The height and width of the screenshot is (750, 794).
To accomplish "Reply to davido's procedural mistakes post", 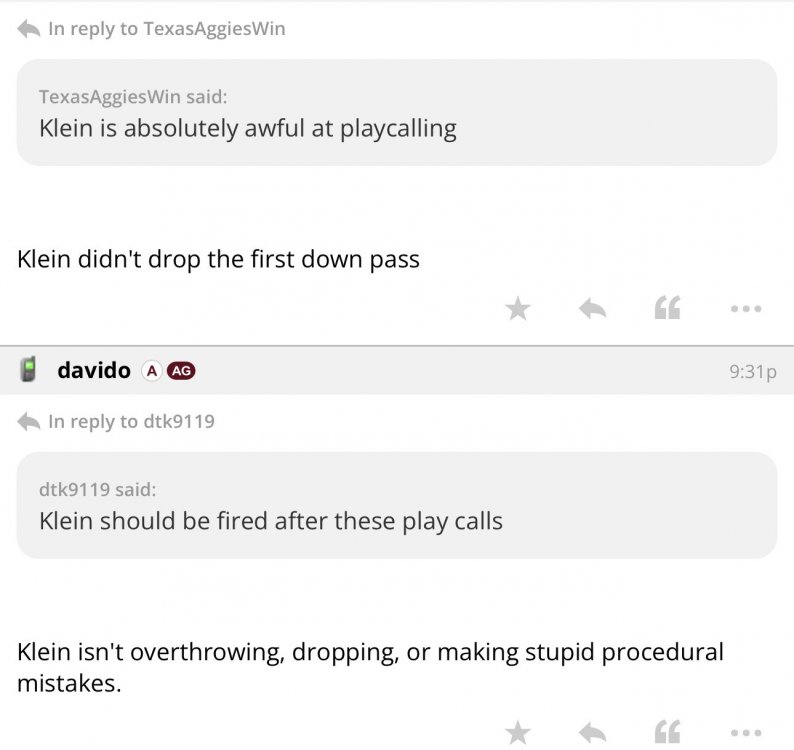I will click(593, 733).
